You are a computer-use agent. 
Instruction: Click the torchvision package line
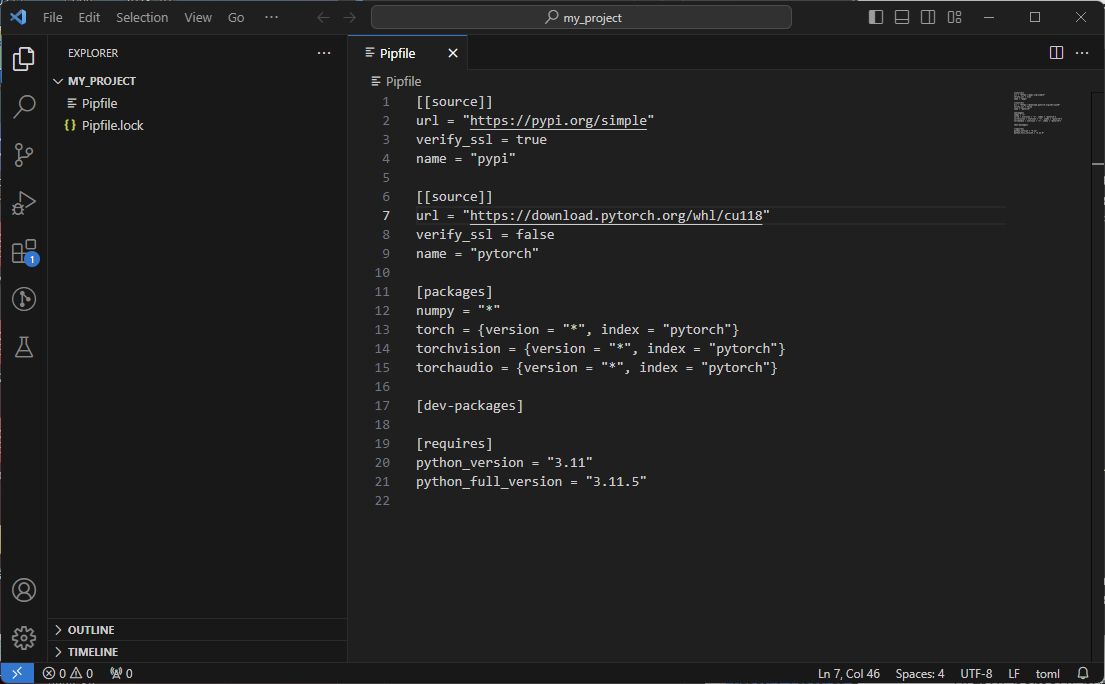tap(600, 349)
